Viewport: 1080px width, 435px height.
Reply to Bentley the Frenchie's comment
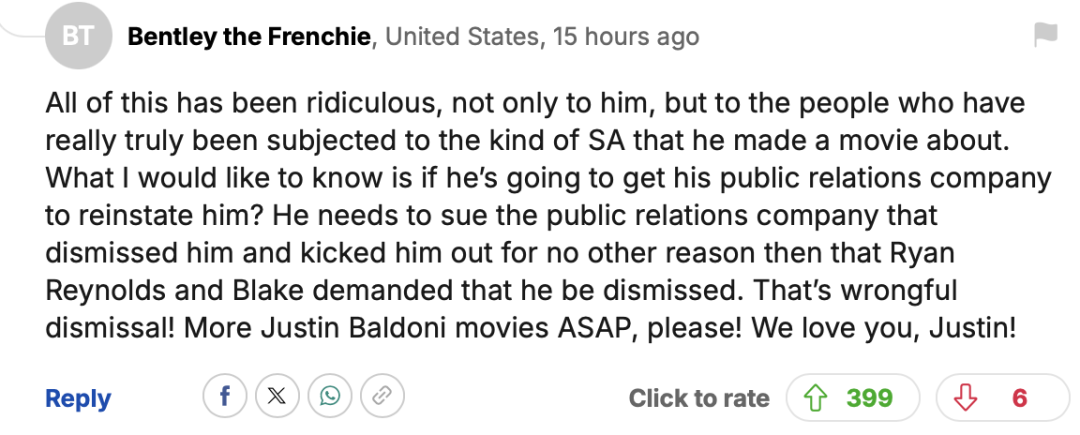[78, 398]
